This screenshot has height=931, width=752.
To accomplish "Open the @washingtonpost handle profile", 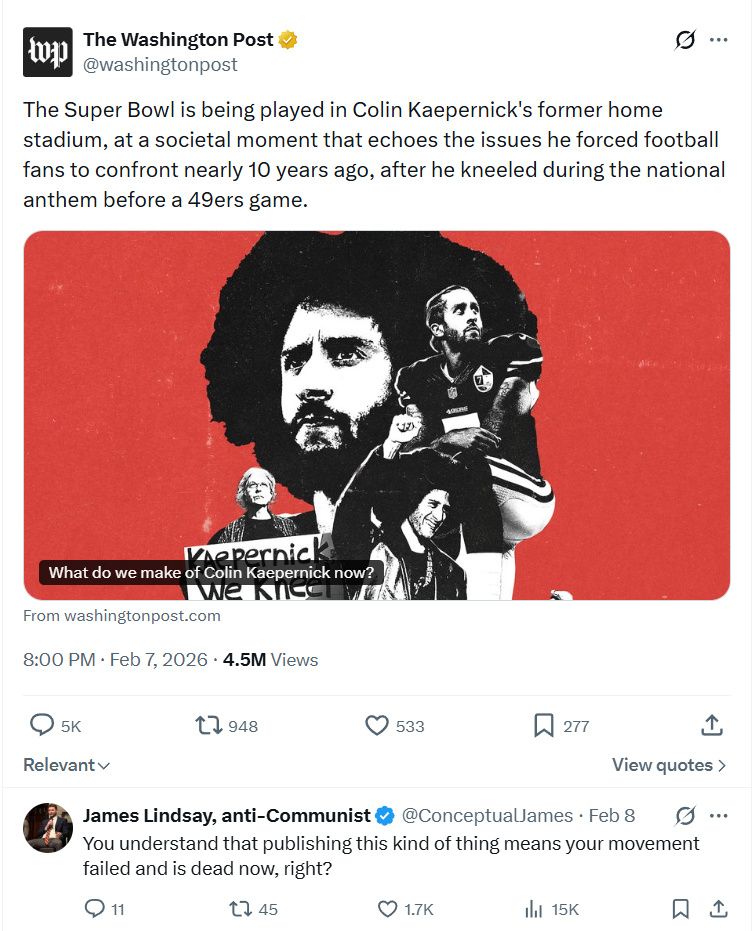I will coord(161,65).
